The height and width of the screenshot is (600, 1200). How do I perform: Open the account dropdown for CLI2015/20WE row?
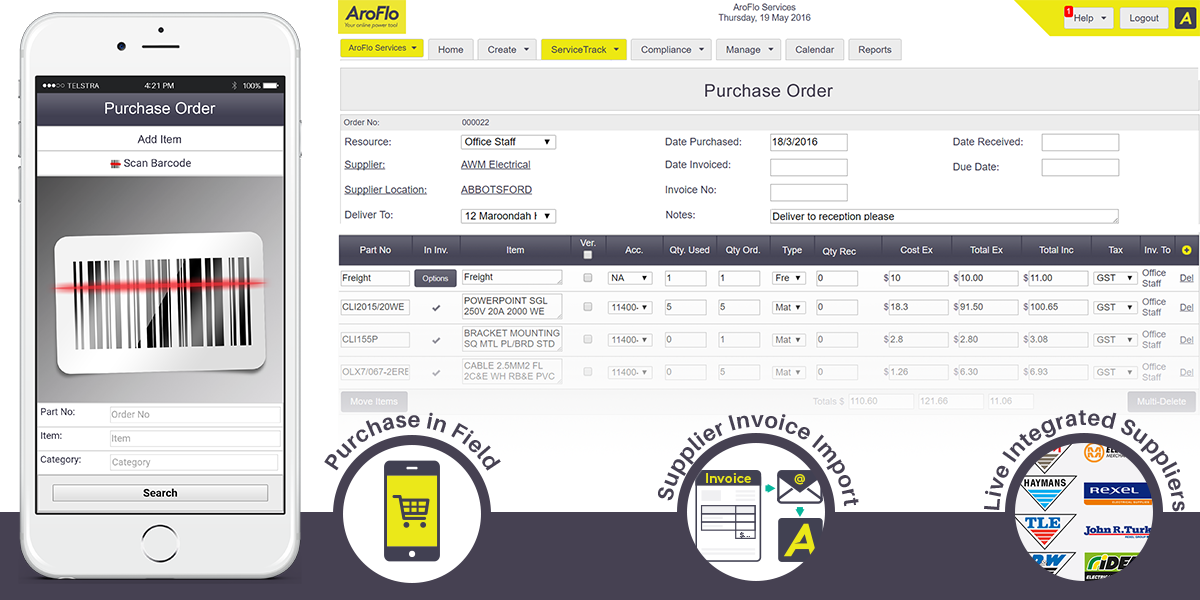tap(630, 307)
